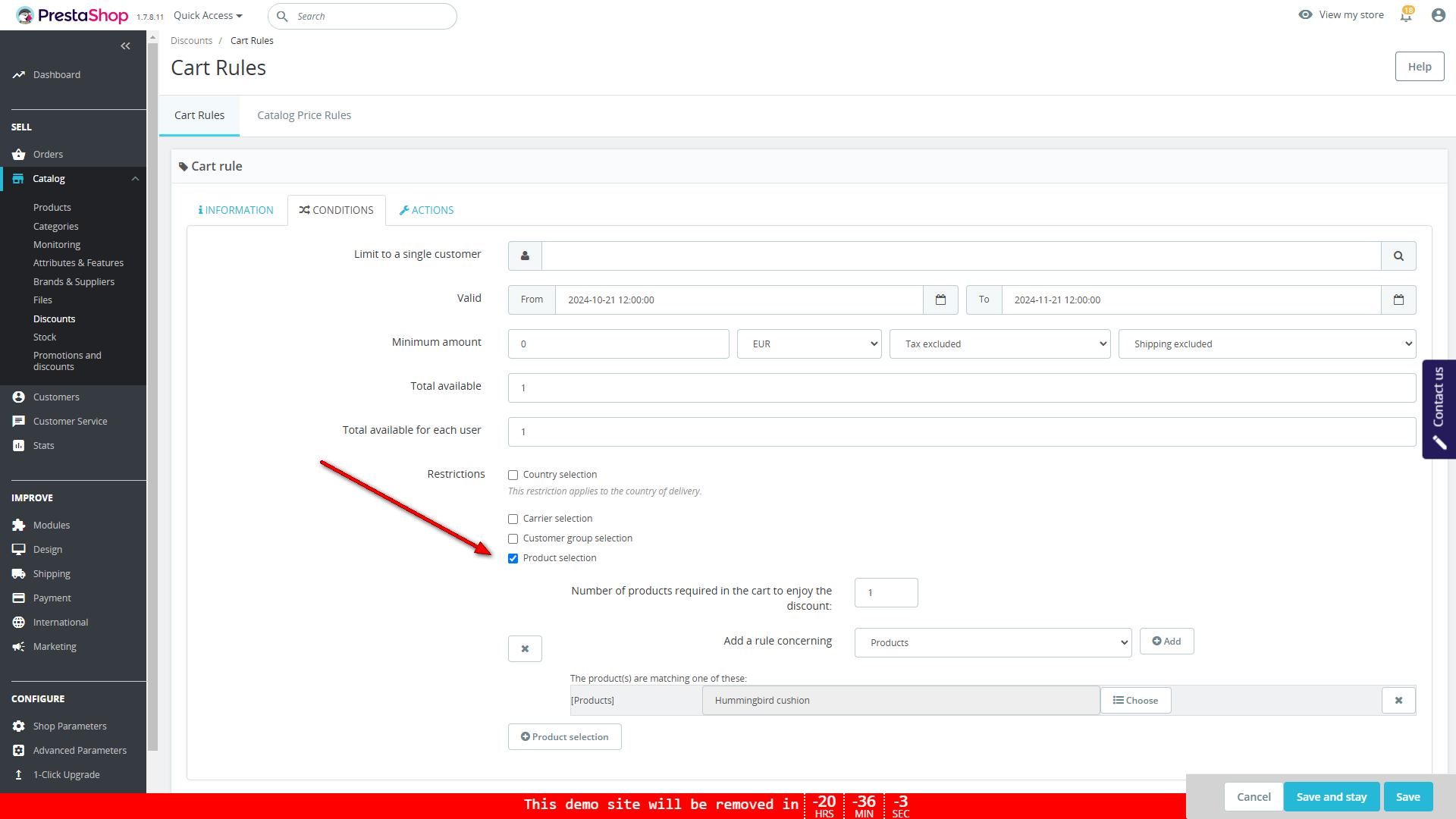The height and width of the screenshot is (819, 1456).
Task: Switch to the ACTIONS tab
Action: click(426, 211)
